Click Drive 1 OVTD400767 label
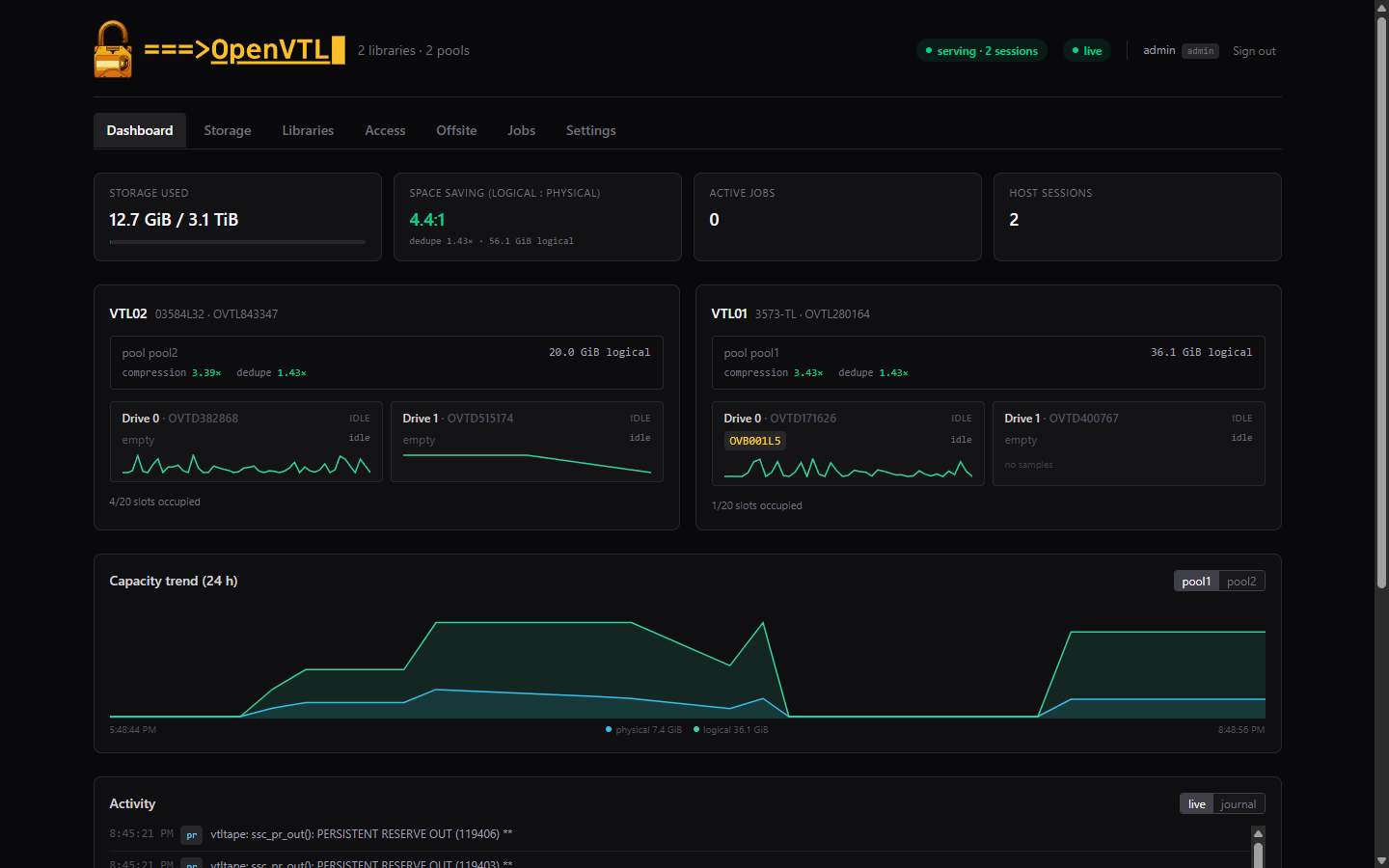This screenshot has width=1389, height=868. (x=1061, y=419)
